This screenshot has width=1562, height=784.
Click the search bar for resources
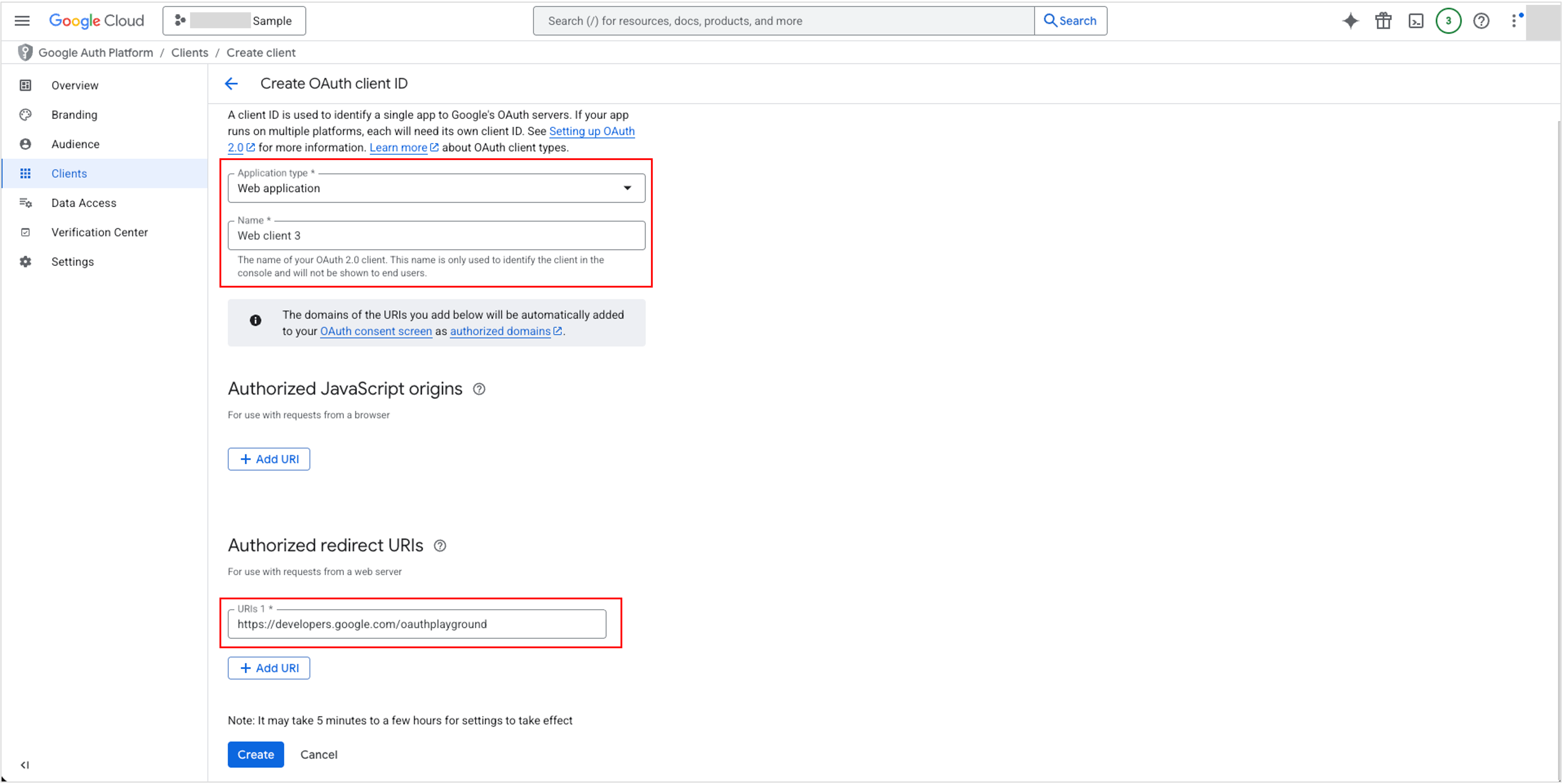tap(783, 21)
